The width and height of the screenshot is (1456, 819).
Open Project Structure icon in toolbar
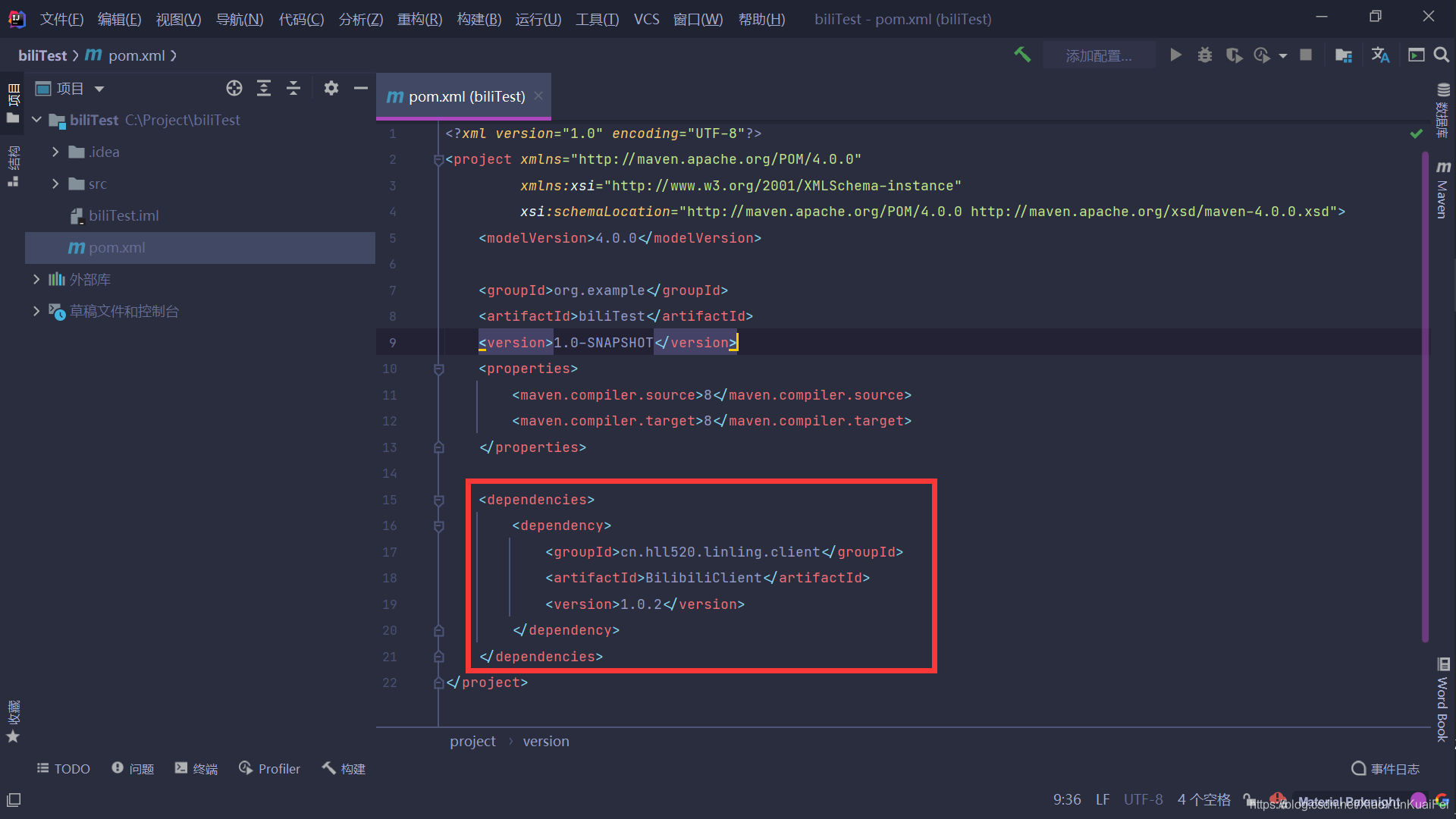click(x=1343, y=55)
